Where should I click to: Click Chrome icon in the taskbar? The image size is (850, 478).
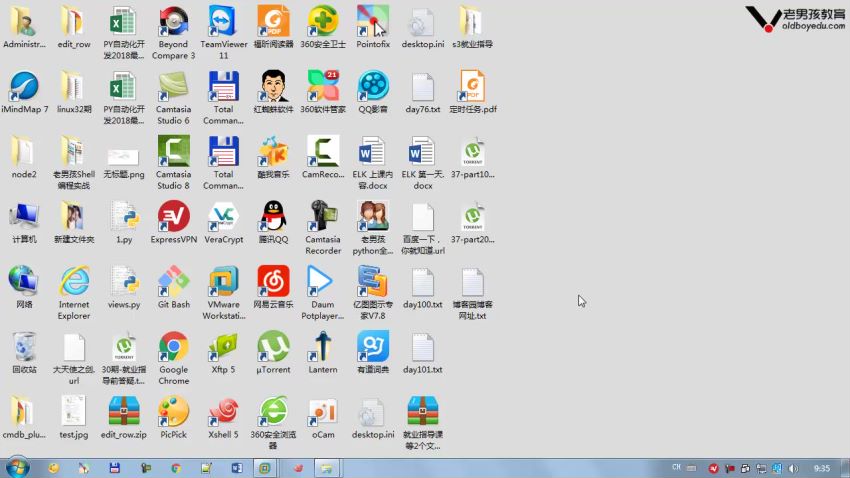(176, 468)
